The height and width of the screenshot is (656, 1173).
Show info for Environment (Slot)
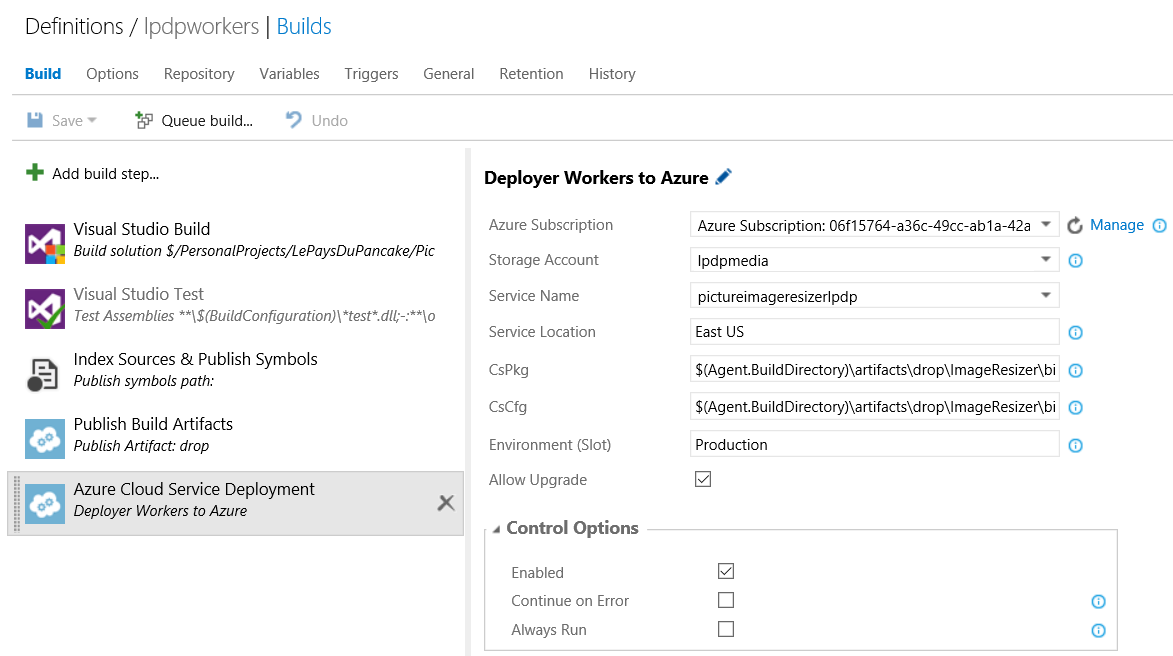point(1076,445)
